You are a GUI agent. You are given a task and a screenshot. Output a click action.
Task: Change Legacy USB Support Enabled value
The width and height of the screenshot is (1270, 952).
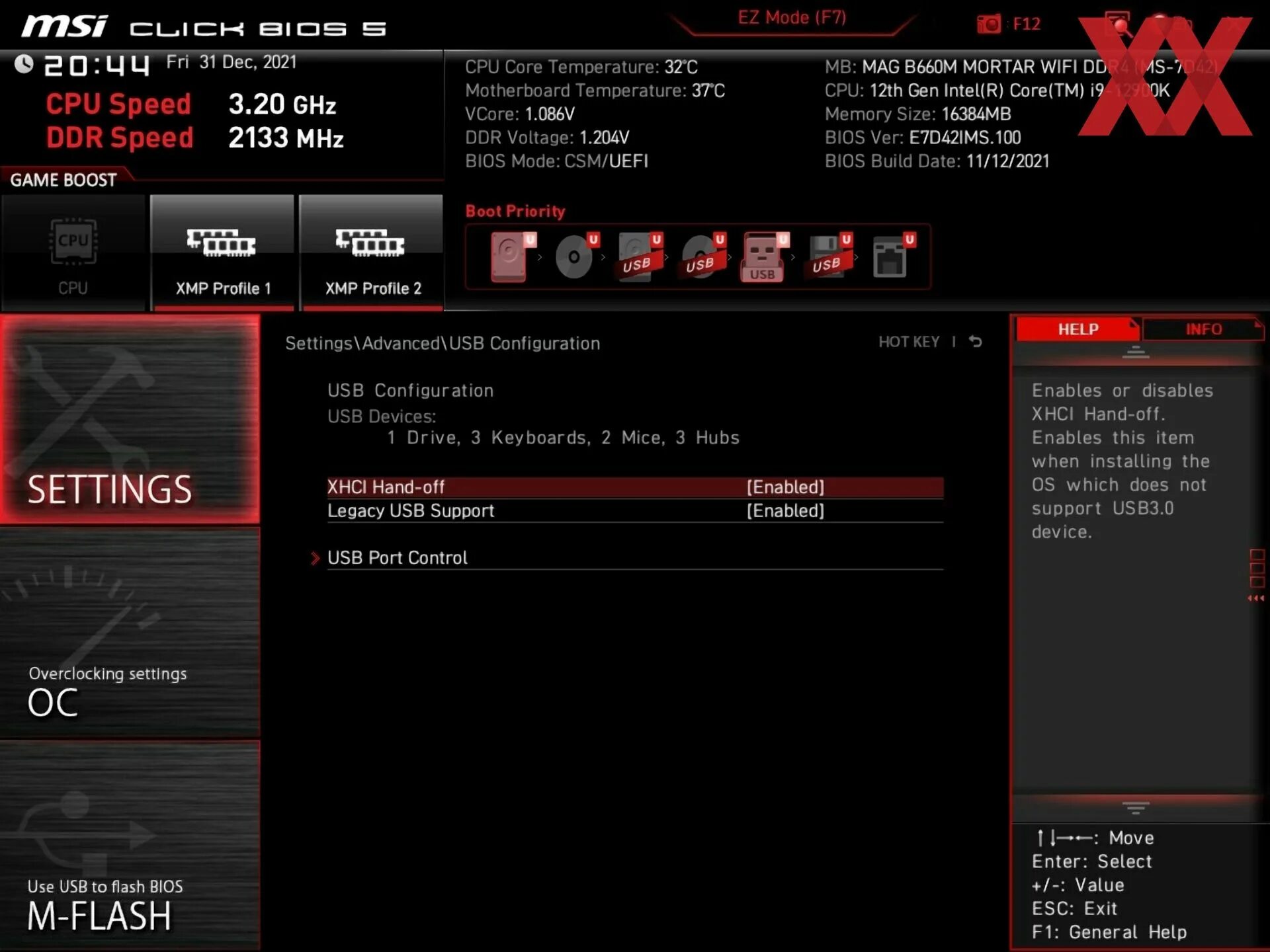pyautogui.click(x=785, y=510)
